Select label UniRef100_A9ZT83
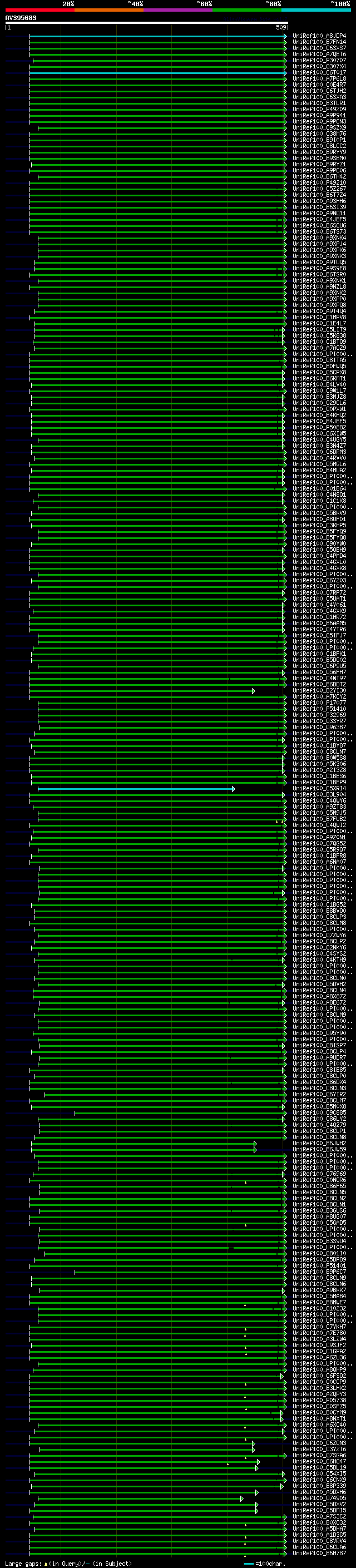 pyautogui.click(x=319, y=807)
